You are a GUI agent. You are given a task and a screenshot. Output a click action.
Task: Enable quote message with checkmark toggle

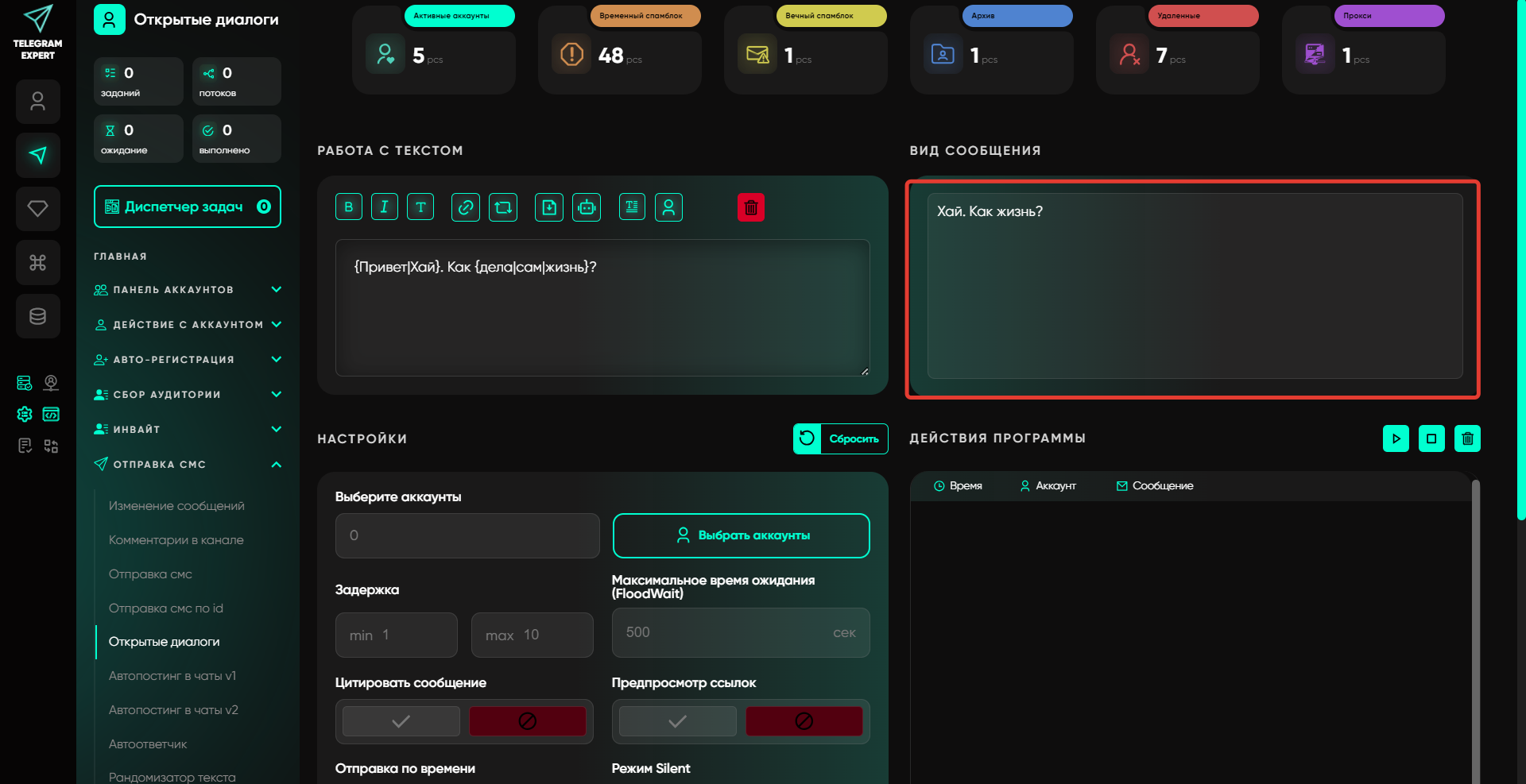click(x=401, y=721)
